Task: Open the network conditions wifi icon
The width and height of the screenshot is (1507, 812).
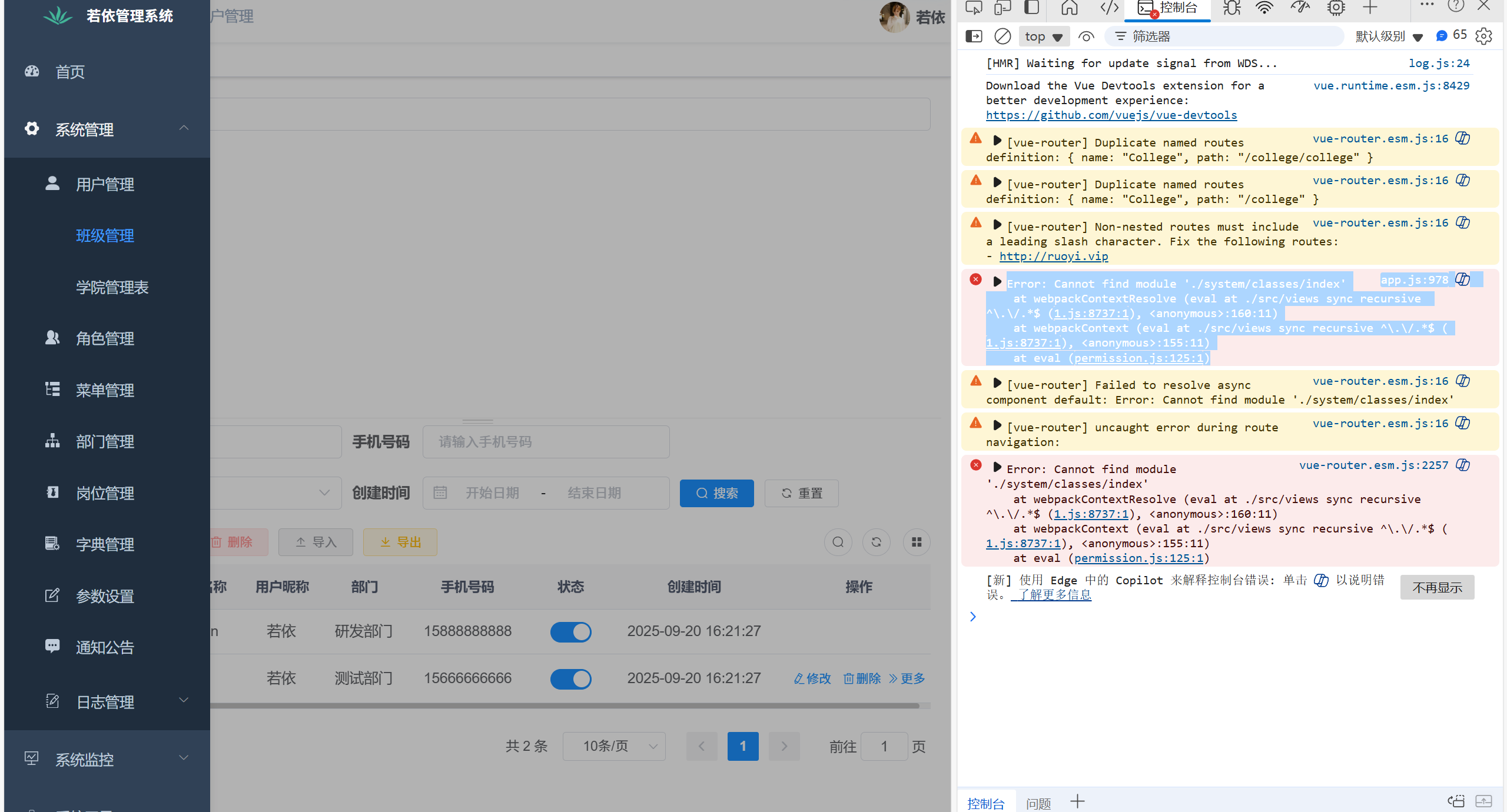Action: [1264, 8]
